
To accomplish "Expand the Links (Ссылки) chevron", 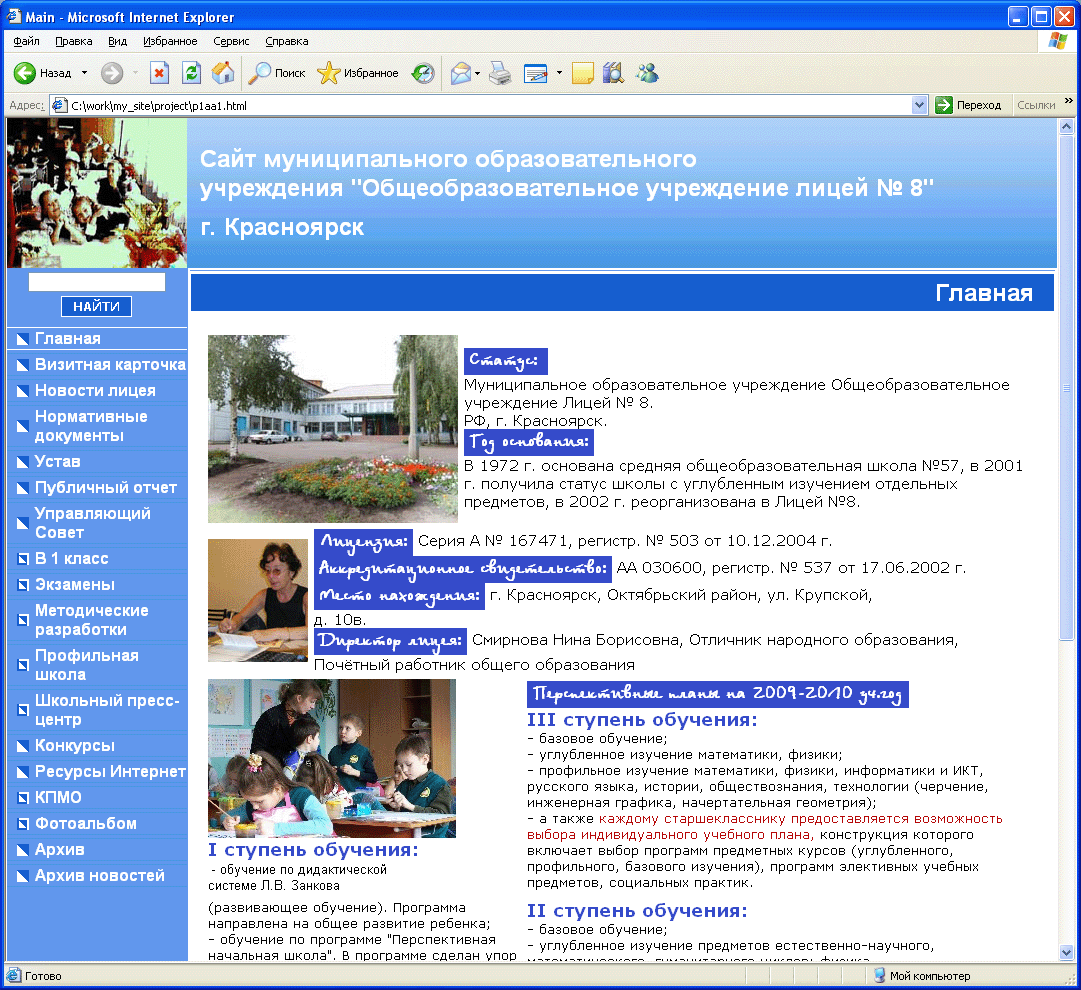I will [1069, 101].
